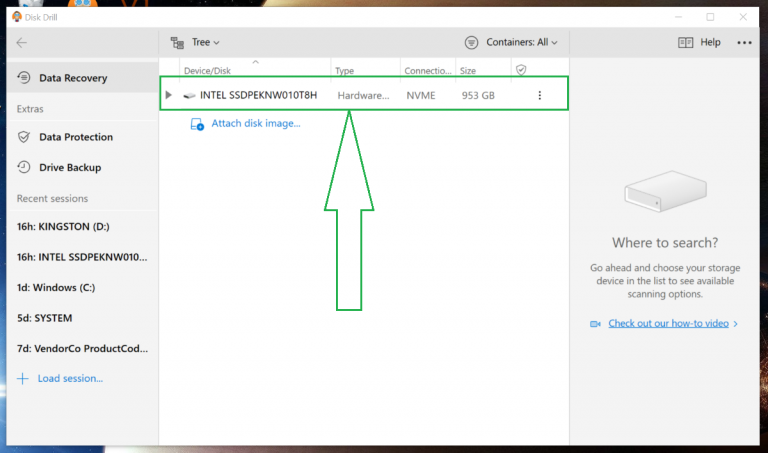Screen dimensions: 768x453
Task: Click the shield column header icon
Action: click(x=520, y=70)
